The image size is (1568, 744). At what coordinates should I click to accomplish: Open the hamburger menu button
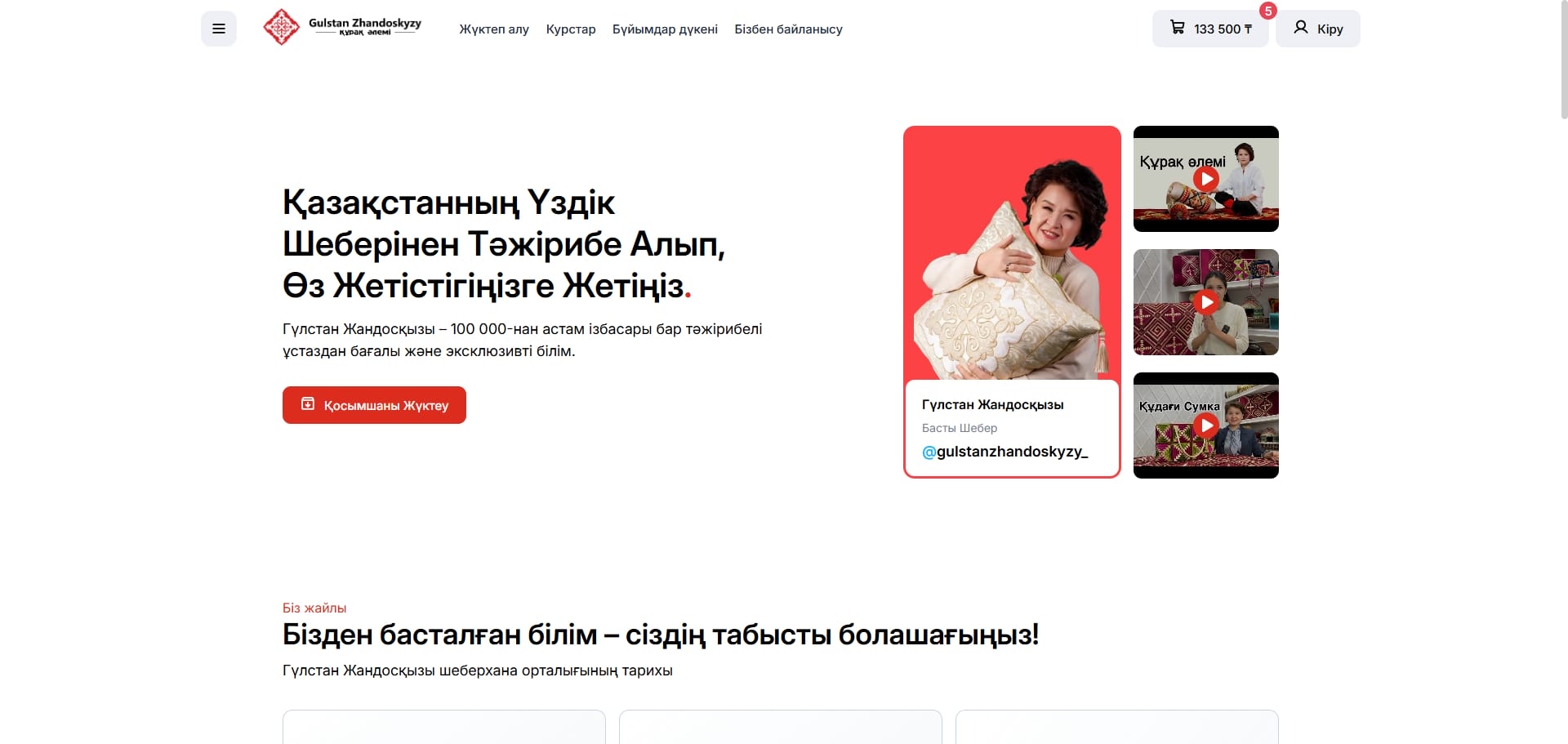coord(219,29)
